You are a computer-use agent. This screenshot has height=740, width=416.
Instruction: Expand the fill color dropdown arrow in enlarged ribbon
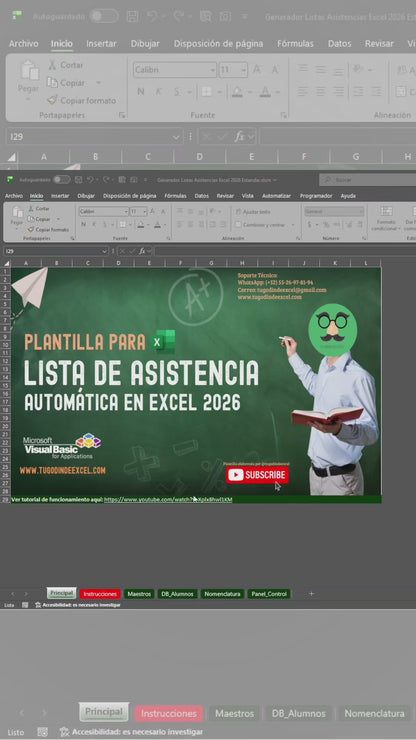(249, 92)
